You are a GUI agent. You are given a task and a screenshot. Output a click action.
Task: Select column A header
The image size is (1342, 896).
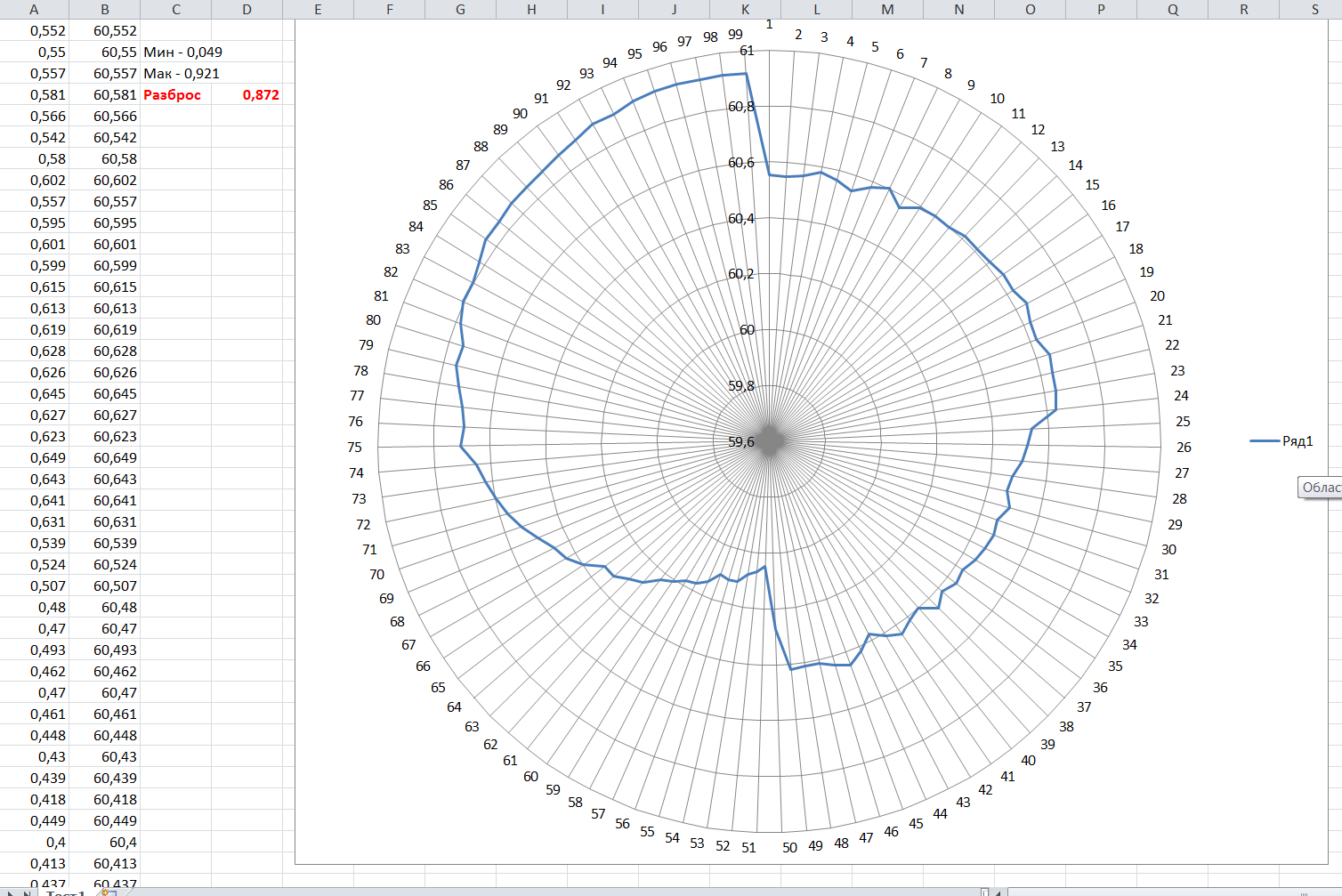[34, 10]
